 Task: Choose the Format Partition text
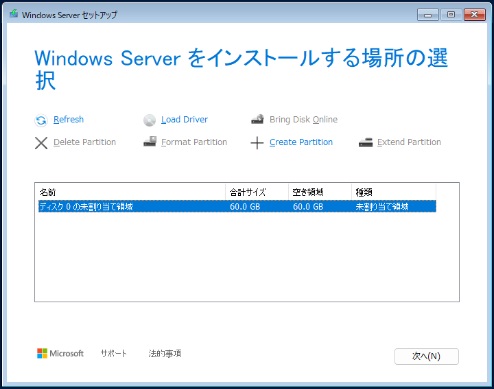pos(194,142)
